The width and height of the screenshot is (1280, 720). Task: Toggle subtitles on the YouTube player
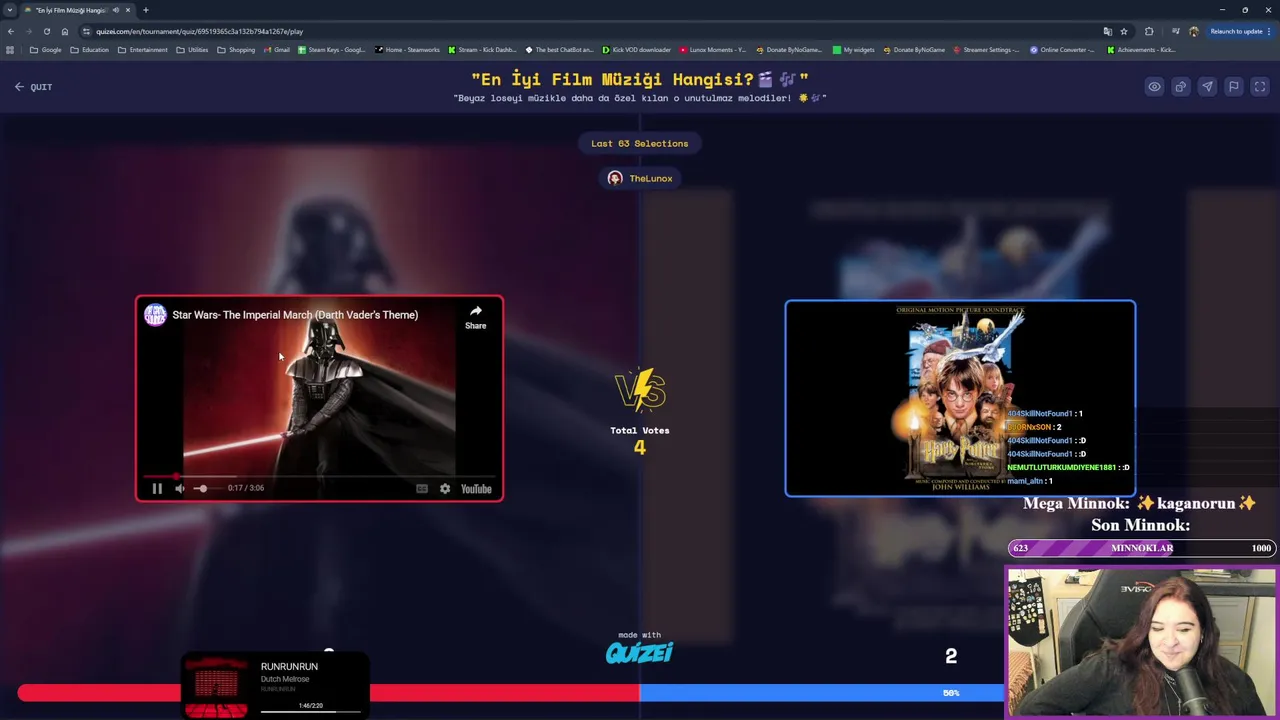click(x=422, y=488)
